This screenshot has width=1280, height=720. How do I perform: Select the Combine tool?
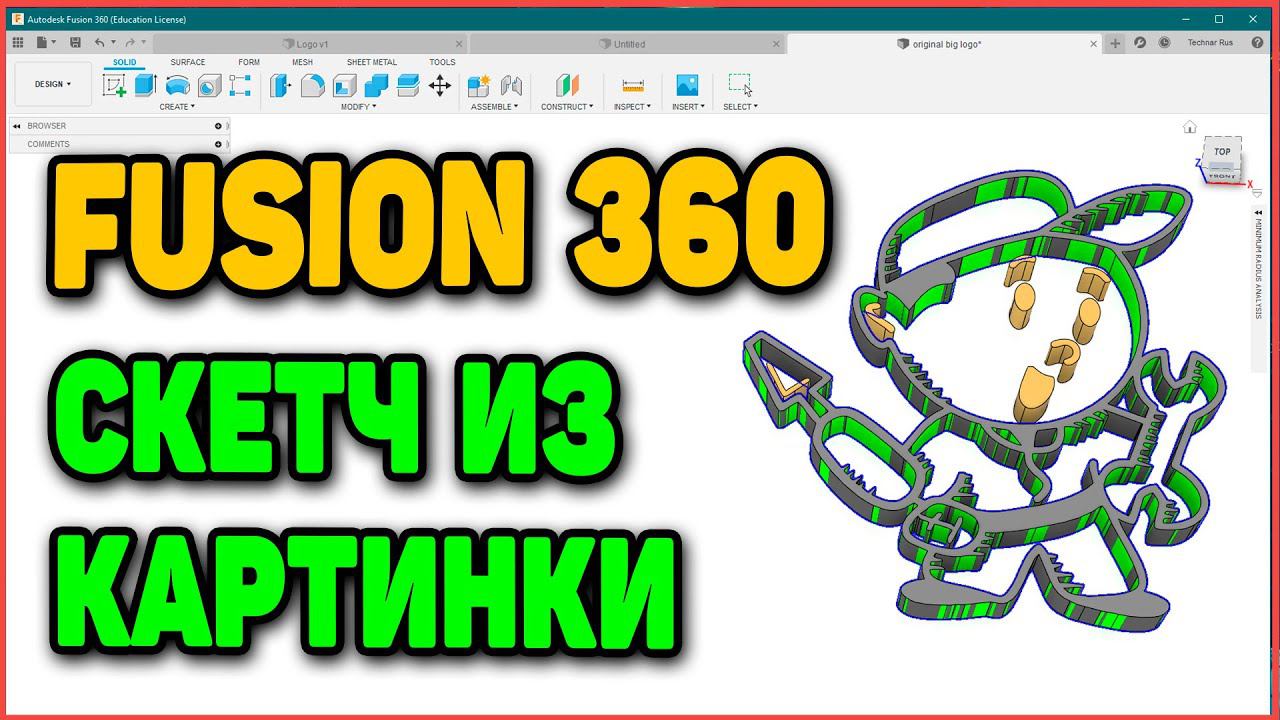click(x=376, y=85)
